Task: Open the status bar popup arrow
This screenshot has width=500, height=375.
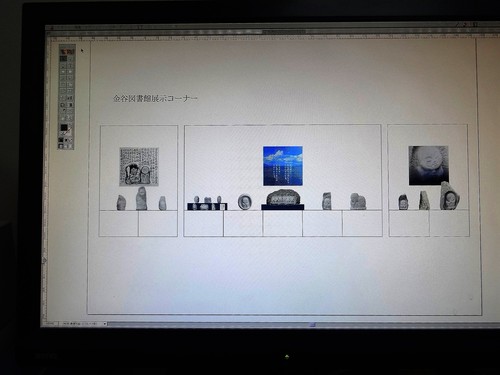Action: [x=104, y=324]
